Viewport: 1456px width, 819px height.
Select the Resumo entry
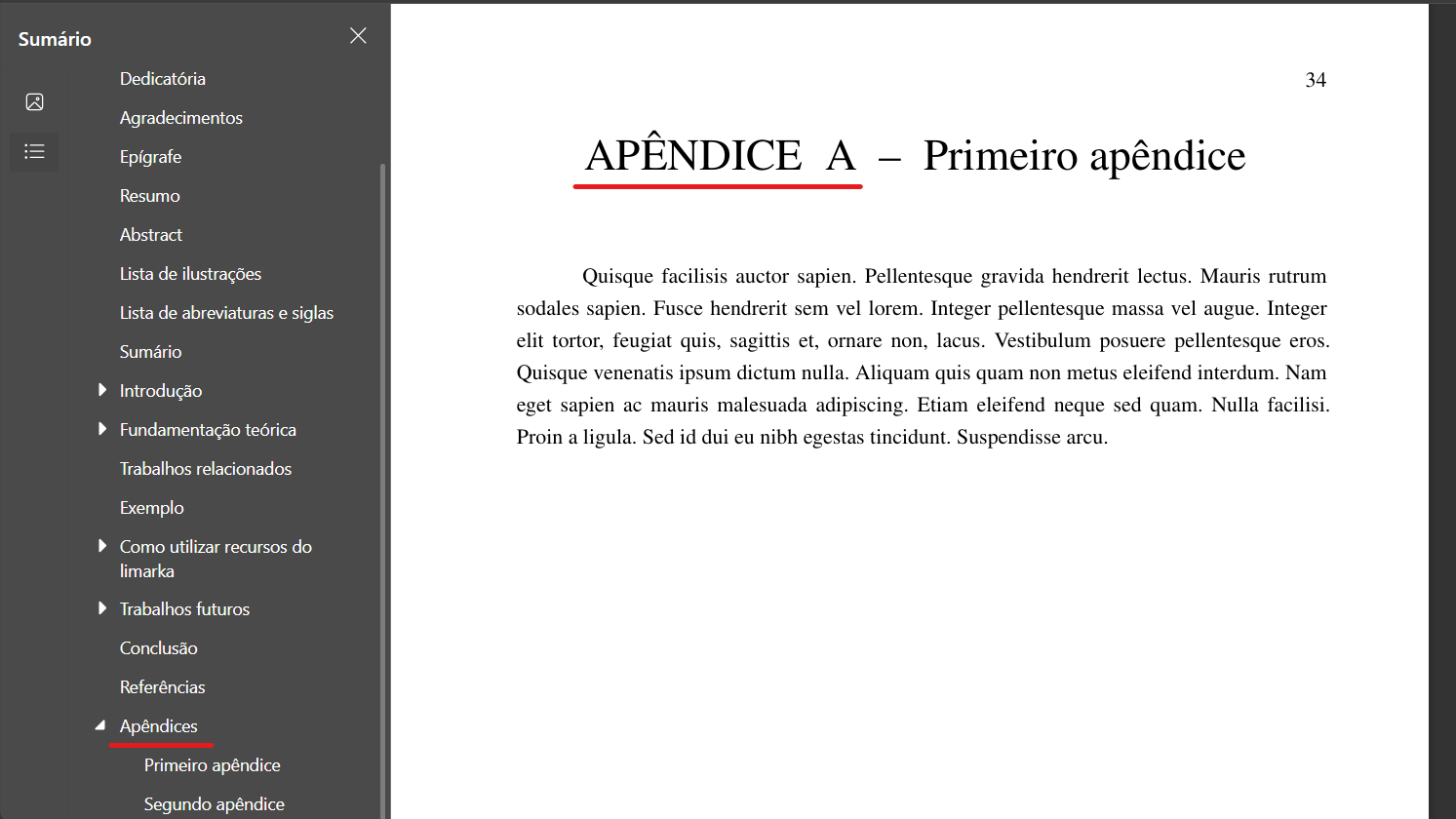(x=149, y=195)
